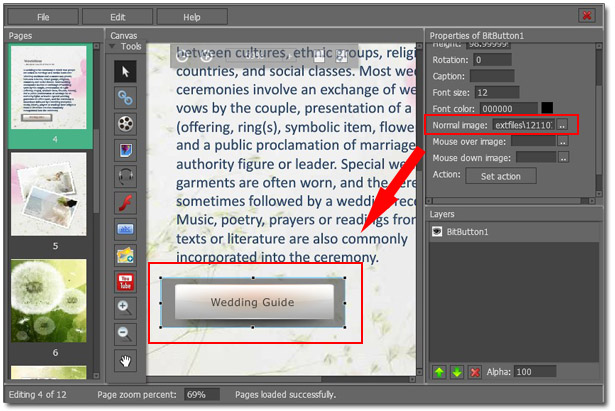The height and width of the screenshot is (411, 615).
Task: Select the zoom in magnifier
Action: pos(125,308)
